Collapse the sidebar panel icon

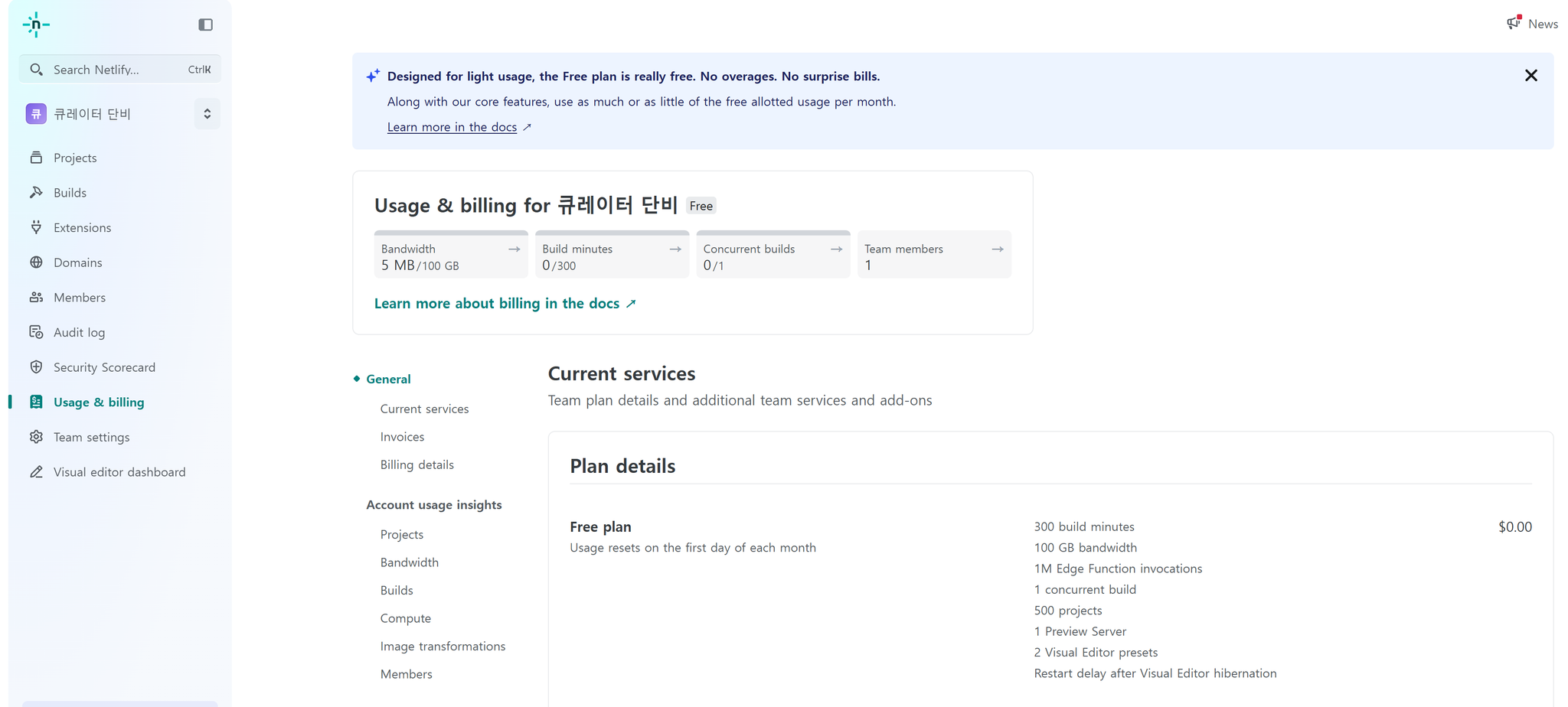205,24
